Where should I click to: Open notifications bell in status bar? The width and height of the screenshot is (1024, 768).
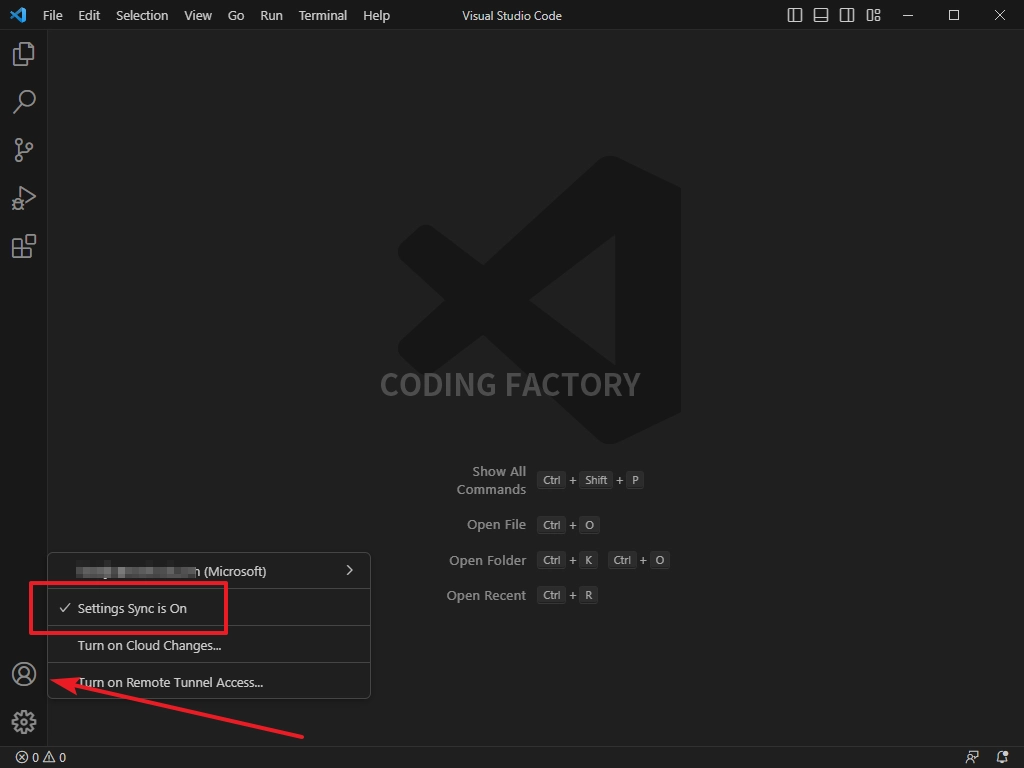coord(1002,758)
